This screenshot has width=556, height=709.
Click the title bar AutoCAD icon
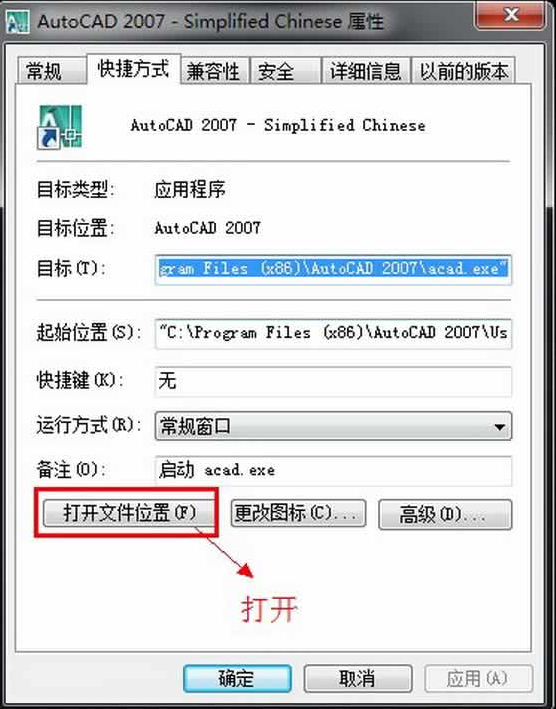tap(18, 21)
